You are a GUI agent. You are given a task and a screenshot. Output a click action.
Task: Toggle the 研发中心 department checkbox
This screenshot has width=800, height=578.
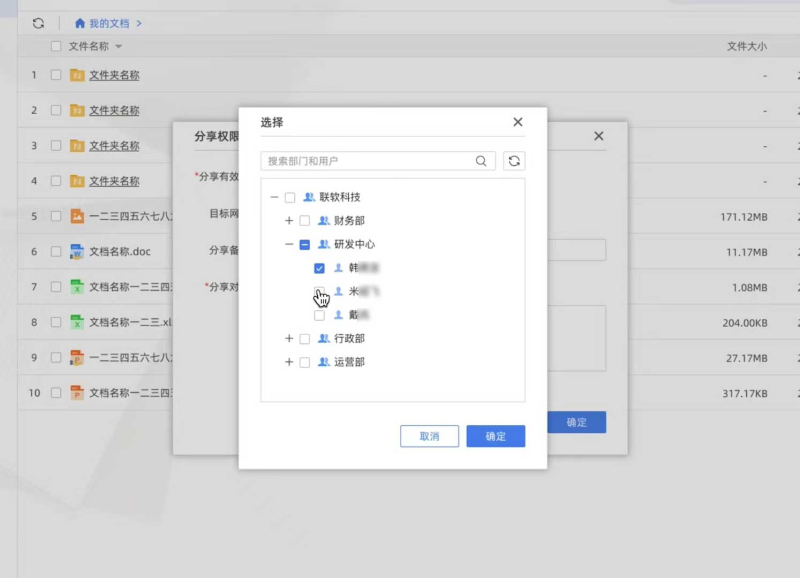coord(305,244)
